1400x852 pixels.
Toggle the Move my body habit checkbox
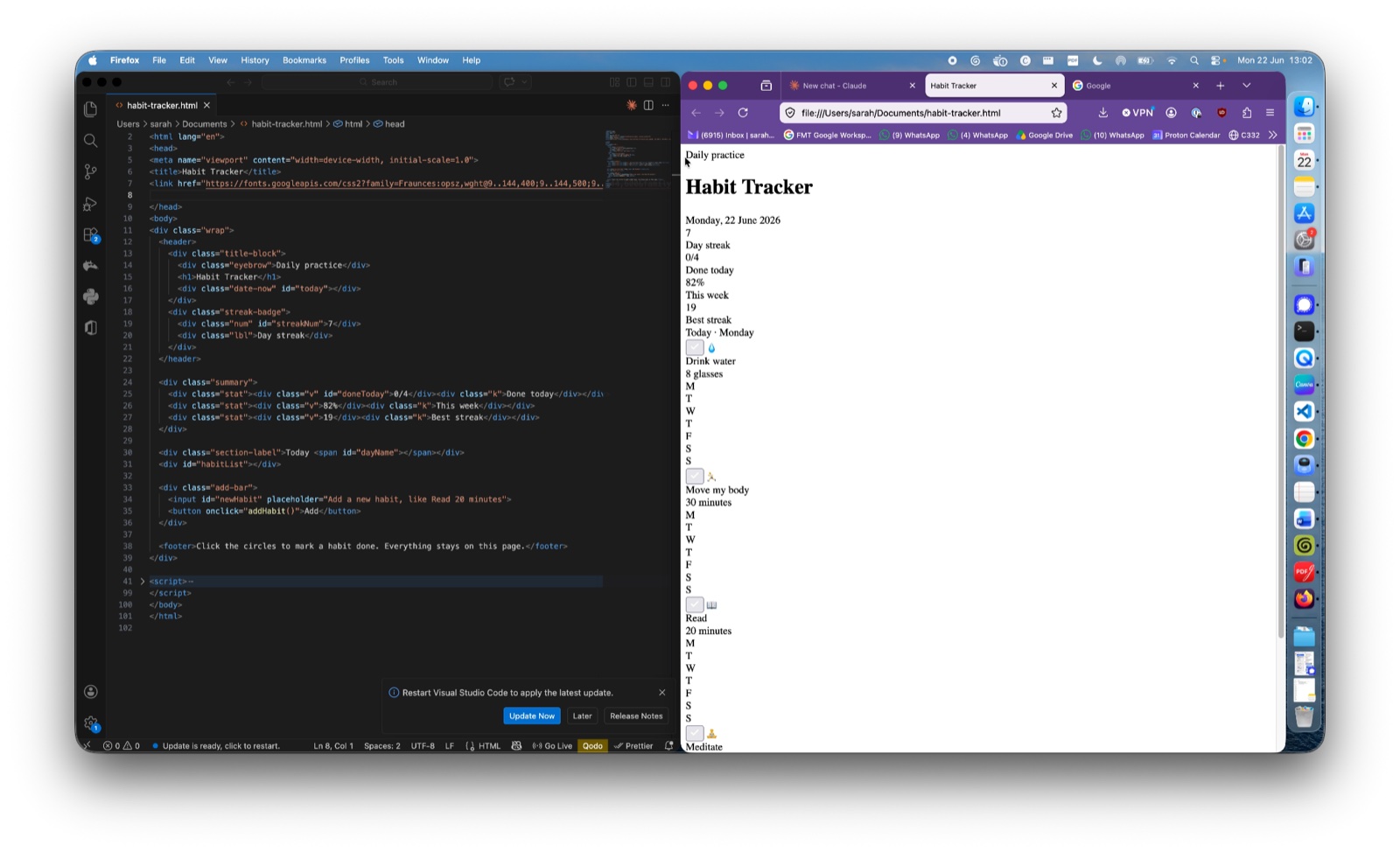(x=695, y=476)
